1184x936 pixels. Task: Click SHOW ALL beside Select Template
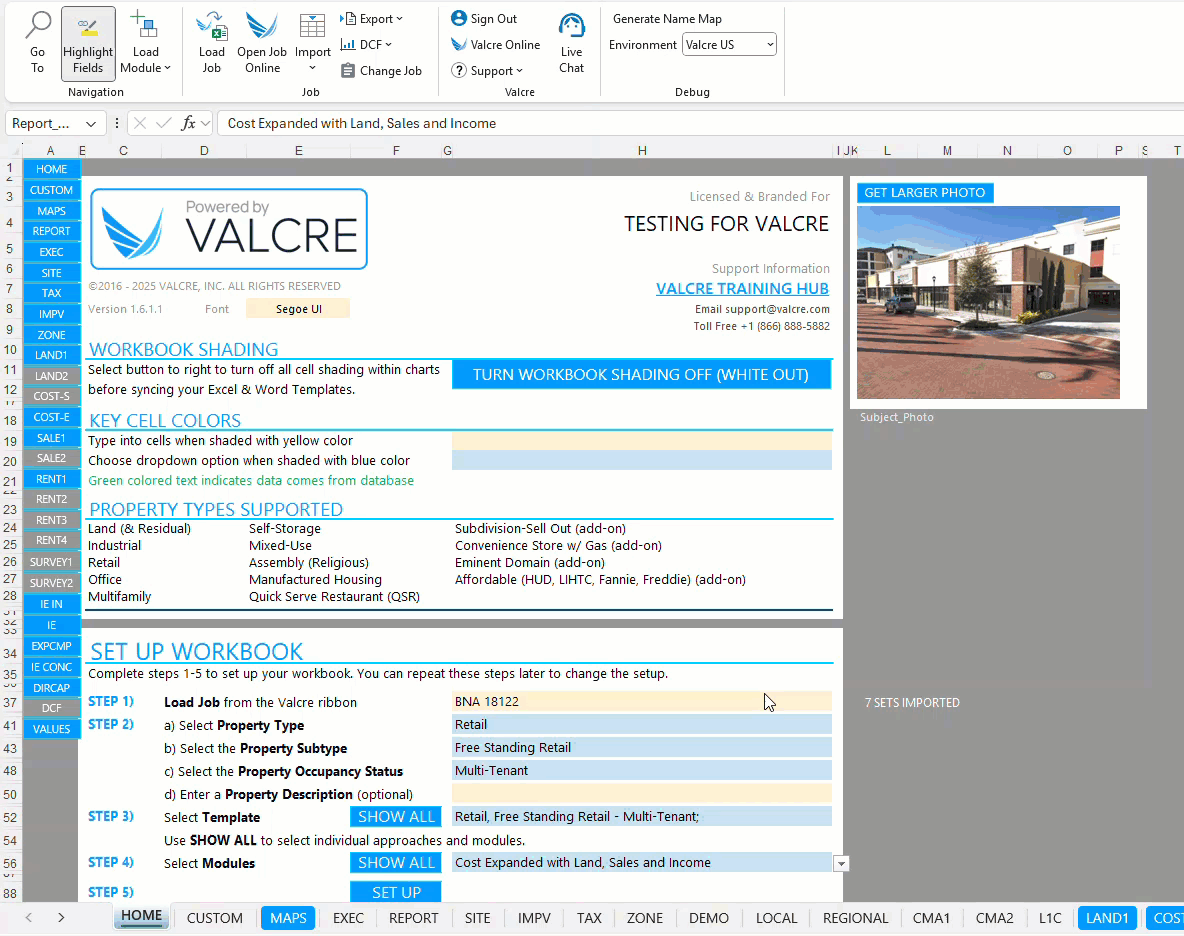point(396,817)
